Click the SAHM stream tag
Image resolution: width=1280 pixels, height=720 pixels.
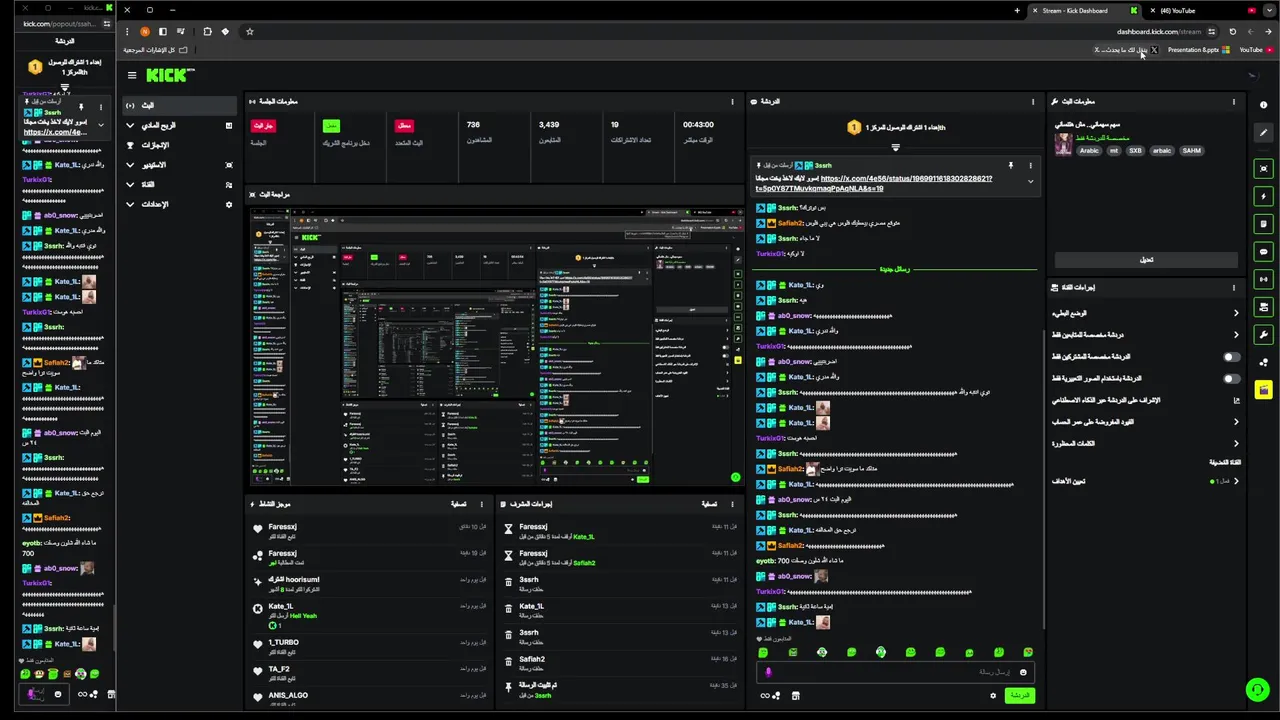tap(1191, 151)
